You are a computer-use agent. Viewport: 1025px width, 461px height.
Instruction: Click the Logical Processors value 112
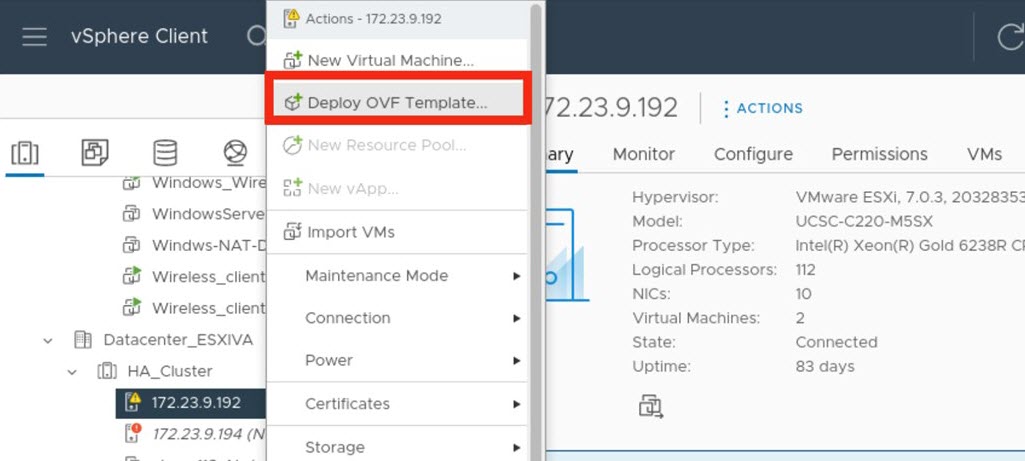805,270
